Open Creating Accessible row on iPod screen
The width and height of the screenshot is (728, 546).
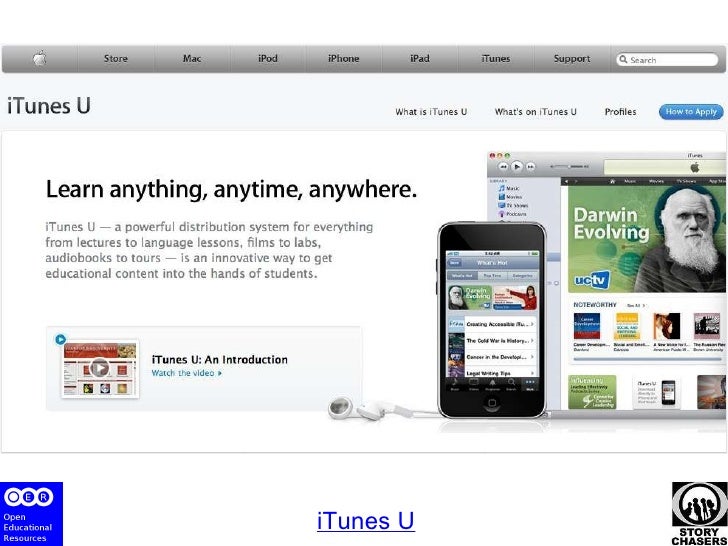click(x=493, y=324)
